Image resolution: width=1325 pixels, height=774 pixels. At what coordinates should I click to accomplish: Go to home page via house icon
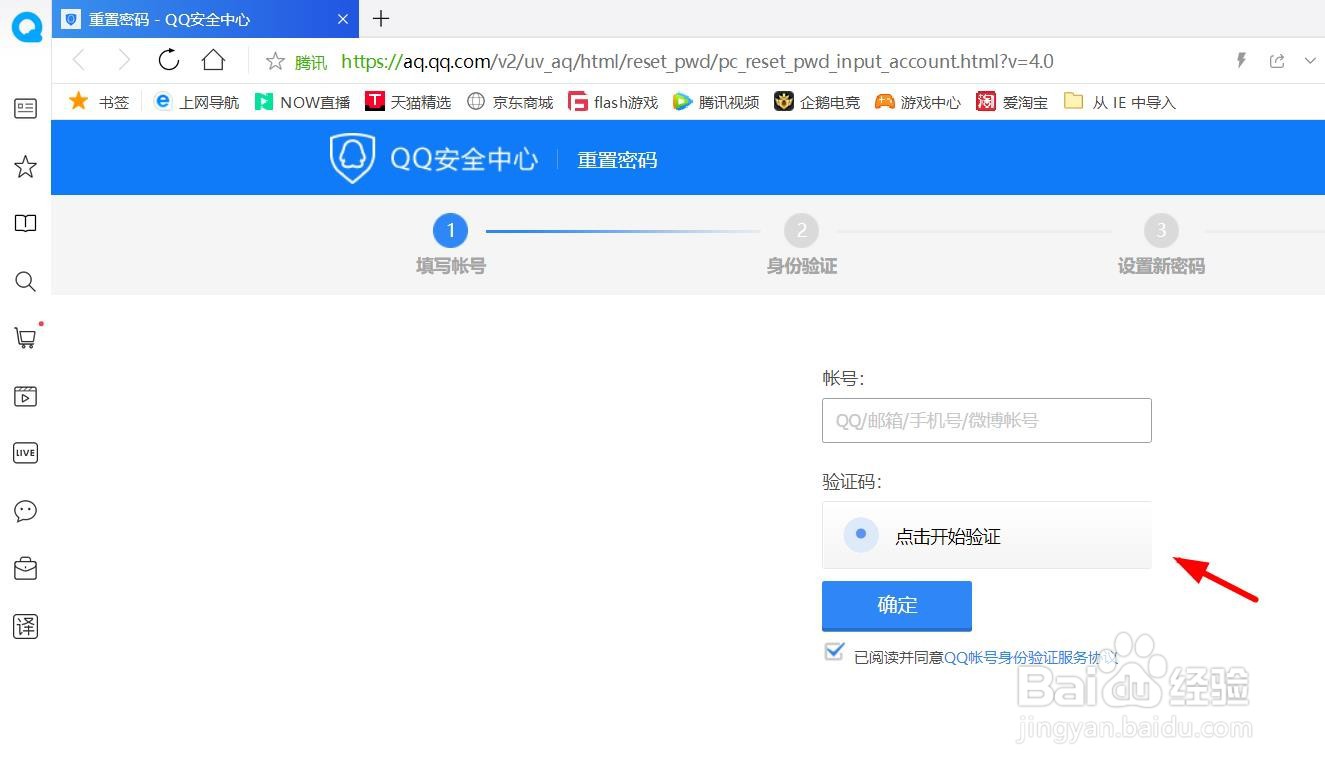pyautogui.click(x=213, y=60)
